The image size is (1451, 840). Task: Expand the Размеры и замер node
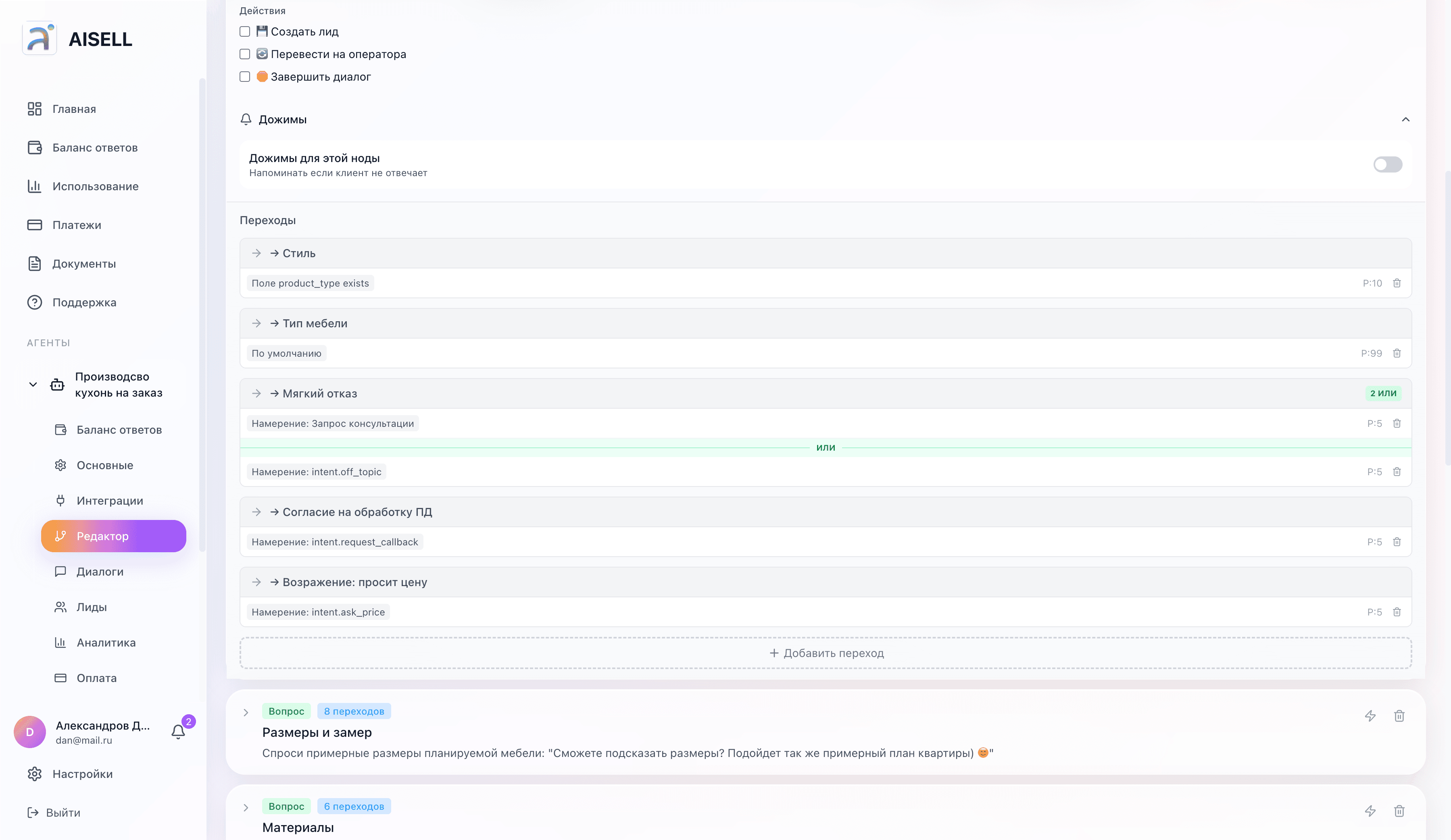click(x=246, y=712)
